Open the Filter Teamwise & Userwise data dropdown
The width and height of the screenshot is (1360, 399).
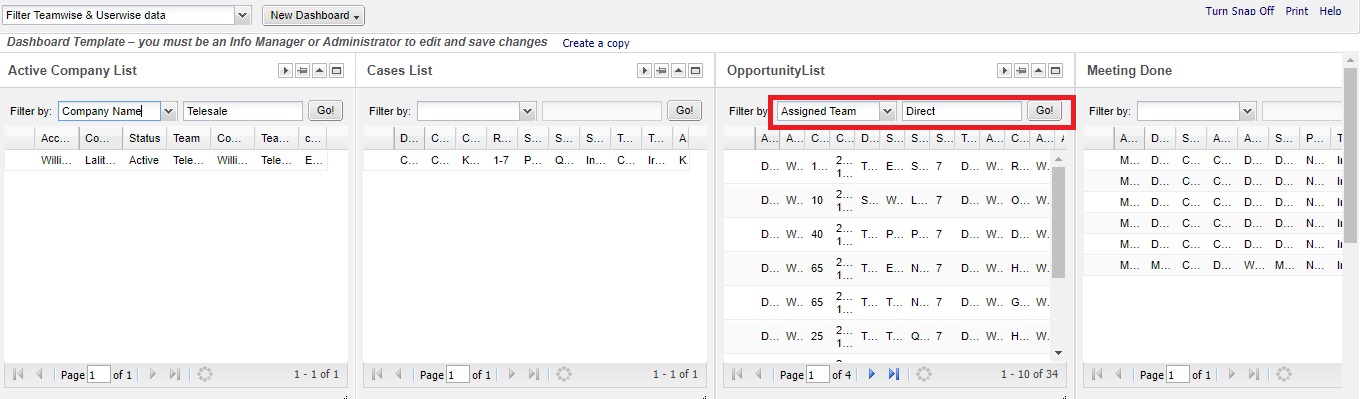click(x=242, y=15)
